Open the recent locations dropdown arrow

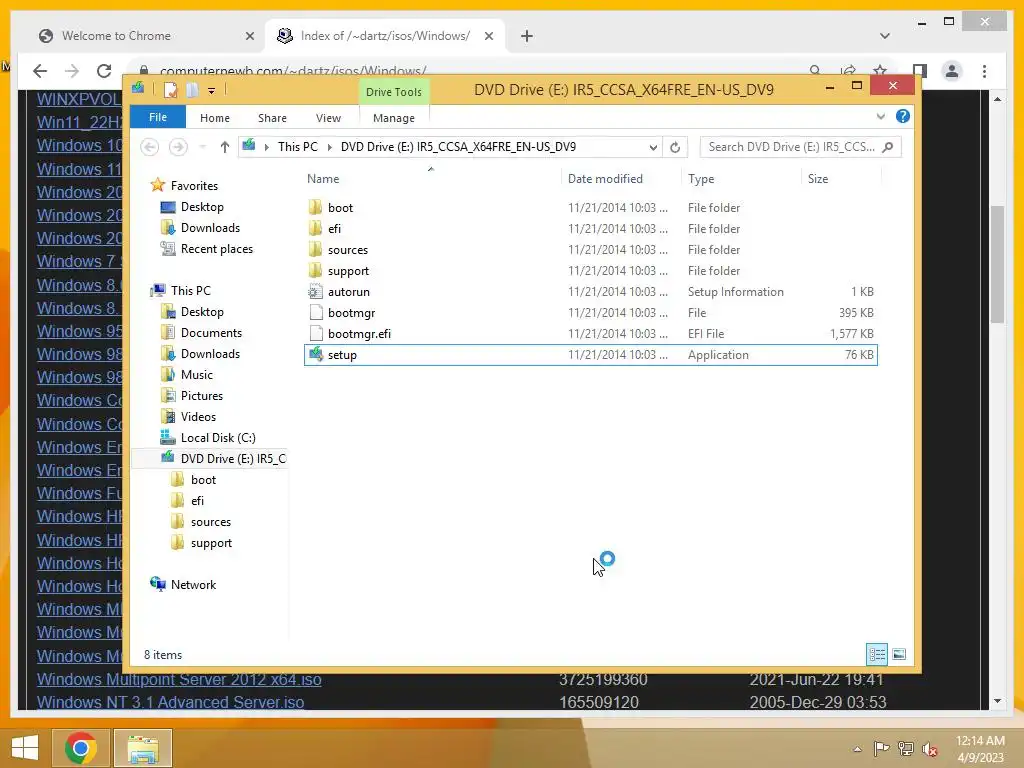tap(202, 147)
